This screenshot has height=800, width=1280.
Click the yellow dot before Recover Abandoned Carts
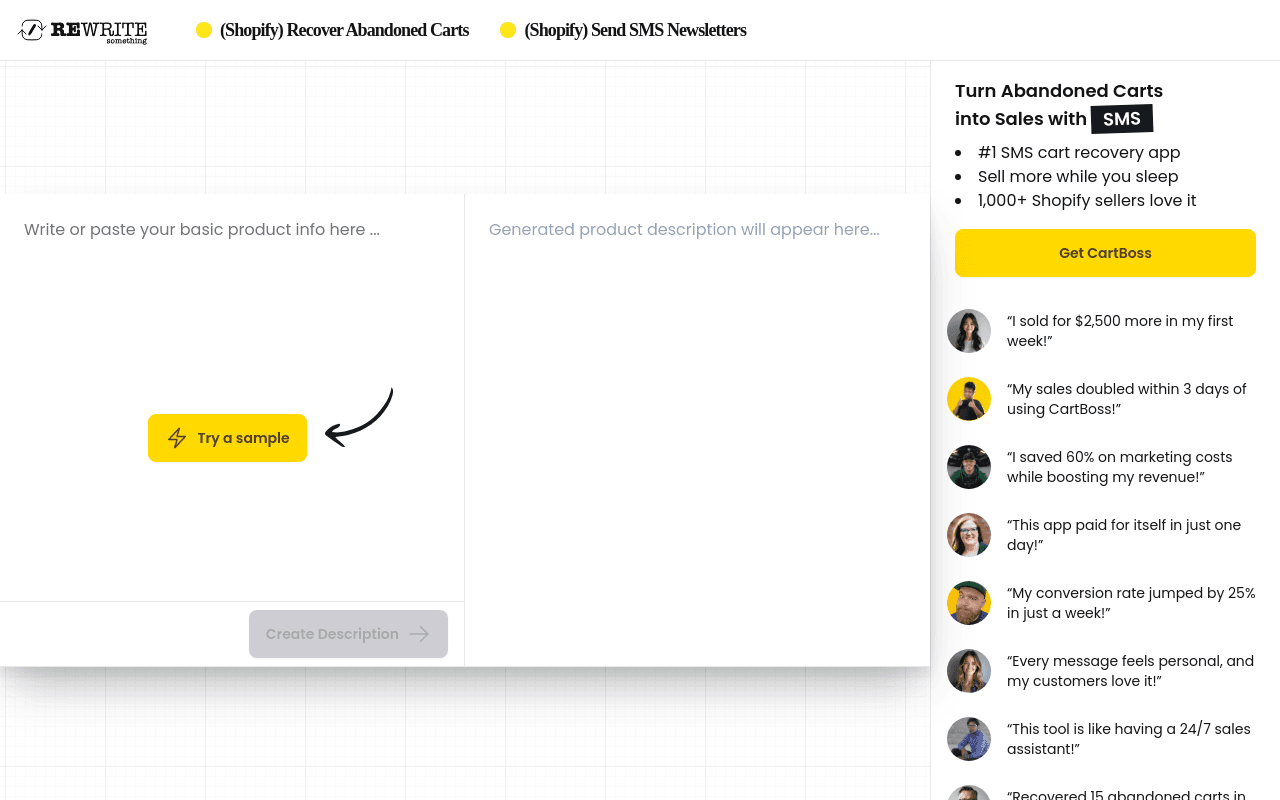click(204, 30)
